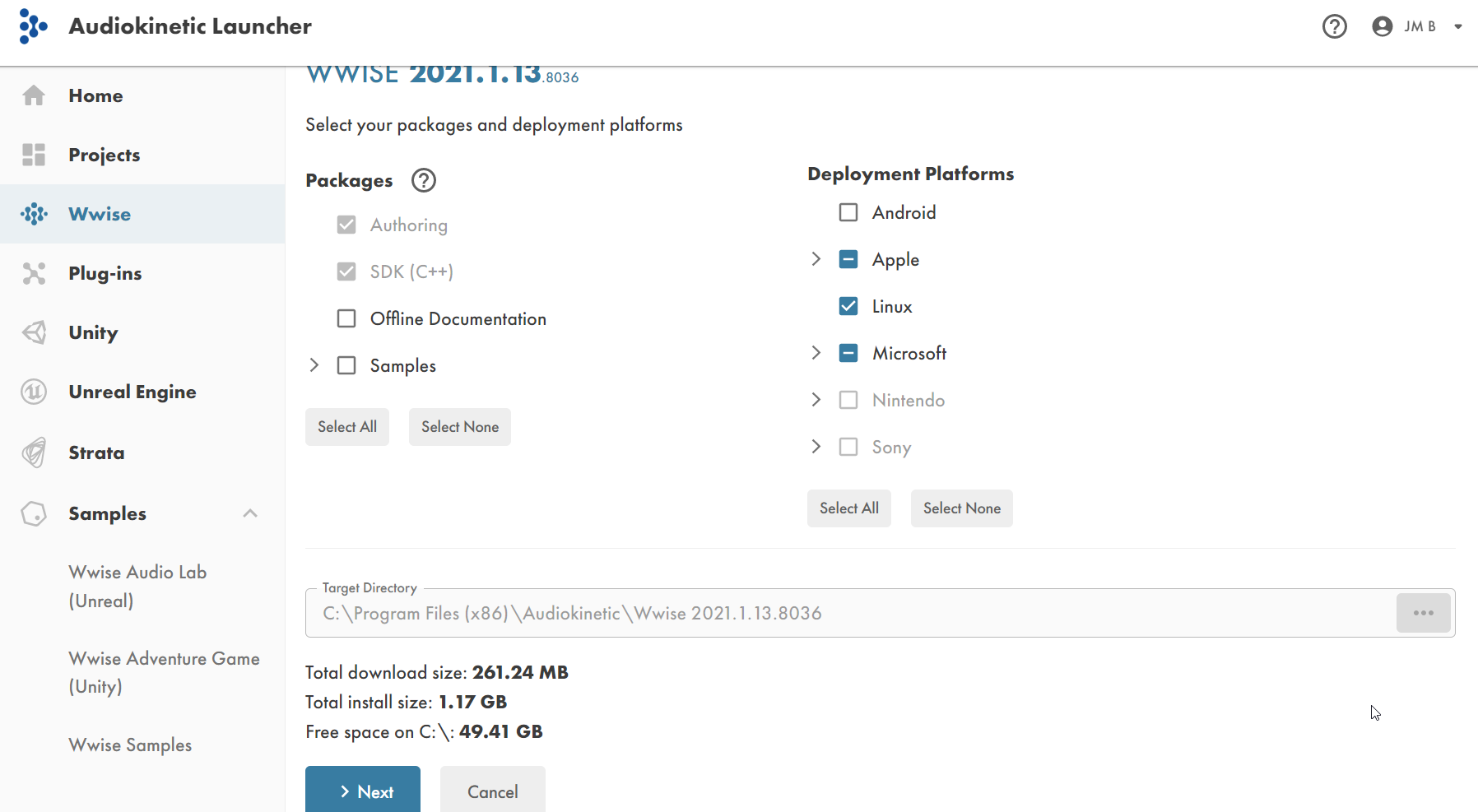Expand the Apple platforms list

coord(816,259)
